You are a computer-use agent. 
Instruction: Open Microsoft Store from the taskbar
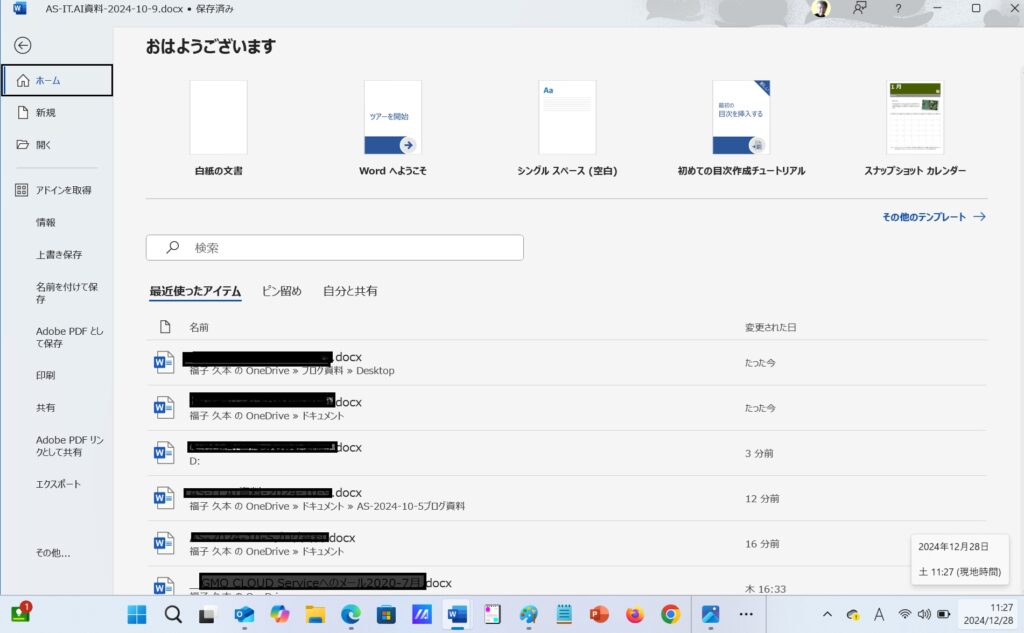386,615
